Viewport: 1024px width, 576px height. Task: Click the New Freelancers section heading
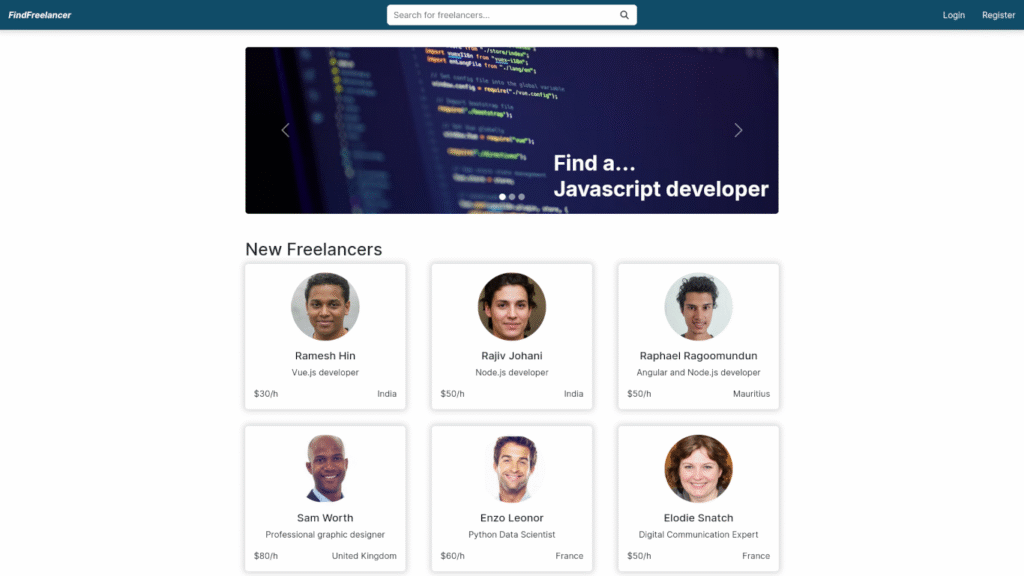(315, 249)
